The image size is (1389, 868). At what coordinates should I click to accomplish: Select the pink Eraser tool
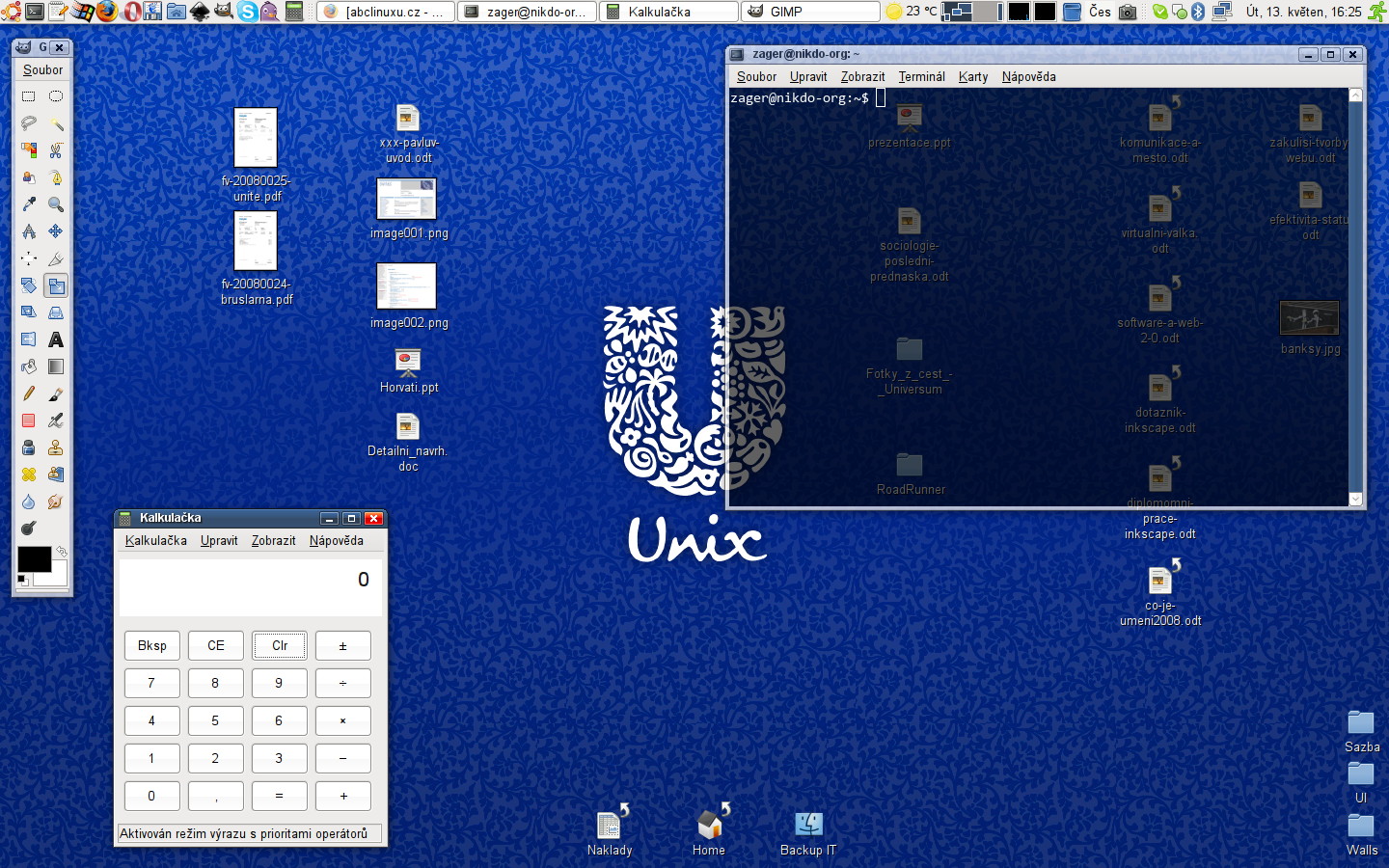[29, 420]
